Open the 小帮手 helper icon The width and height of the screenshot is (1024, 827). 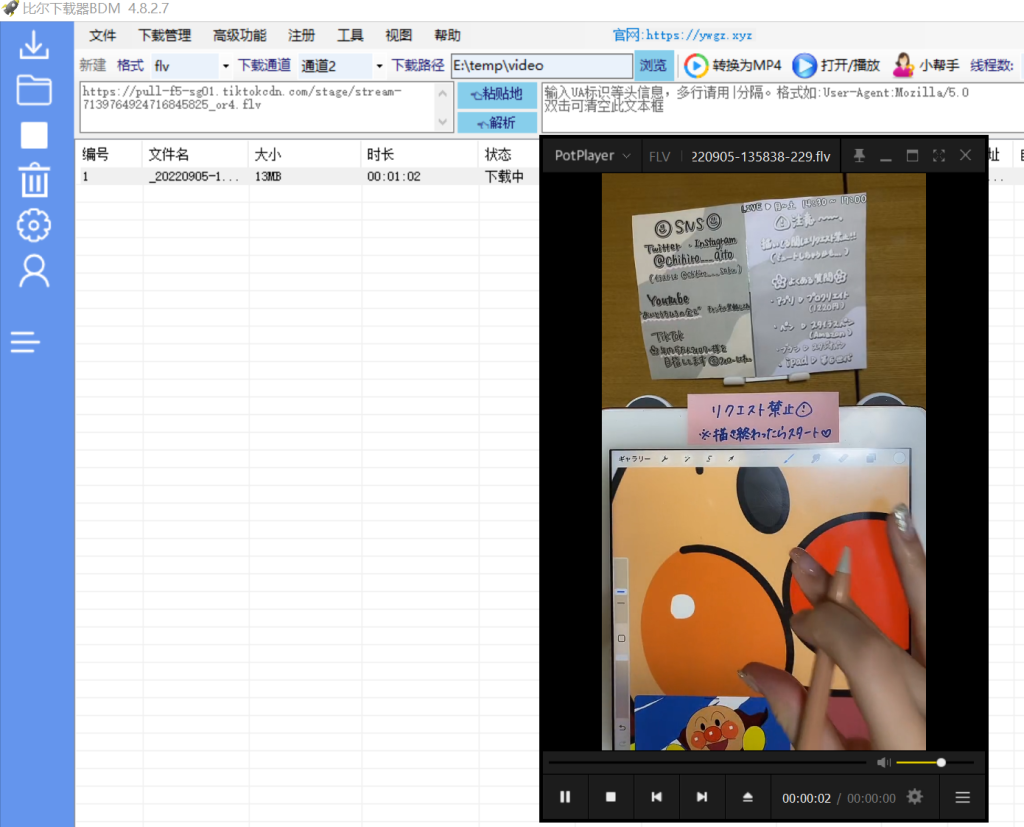[903, 65]
